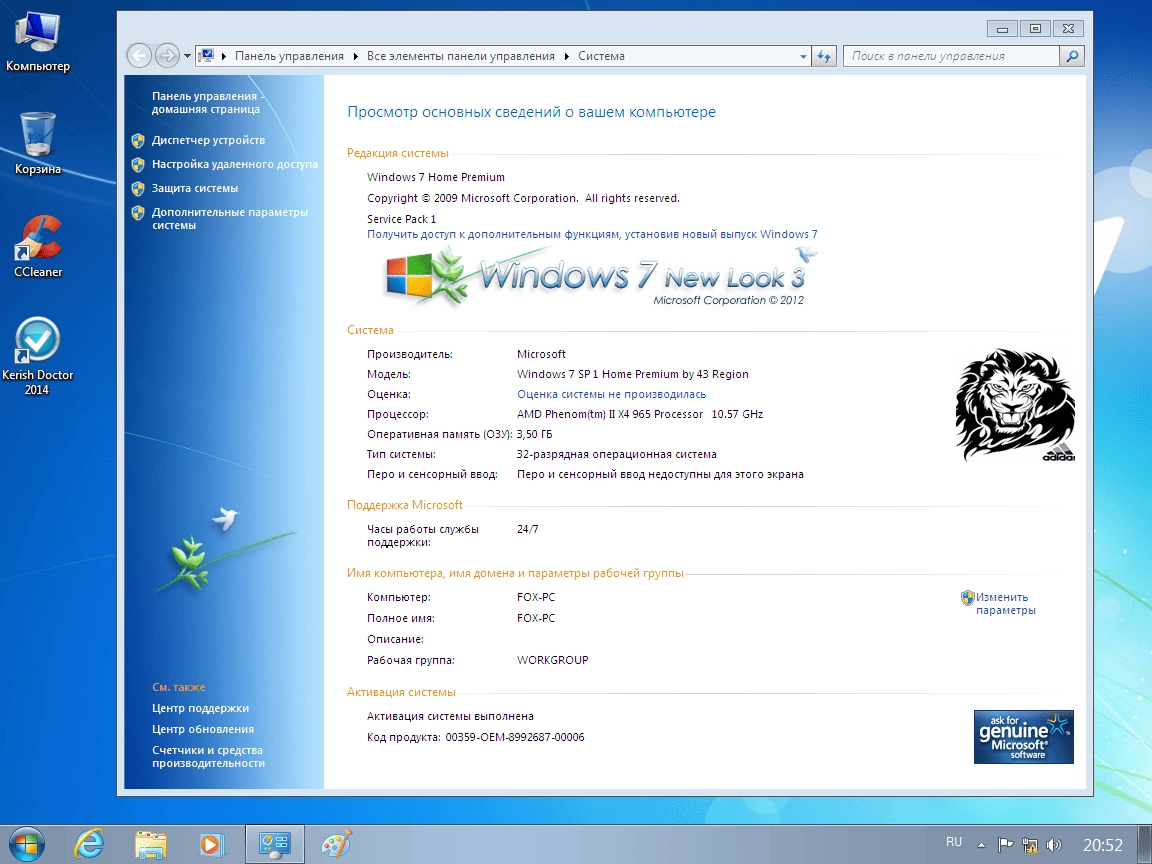Open Центр обновления link
Image resolution: width=1152 pixels, height=864 pixels.
pos(203,730)
